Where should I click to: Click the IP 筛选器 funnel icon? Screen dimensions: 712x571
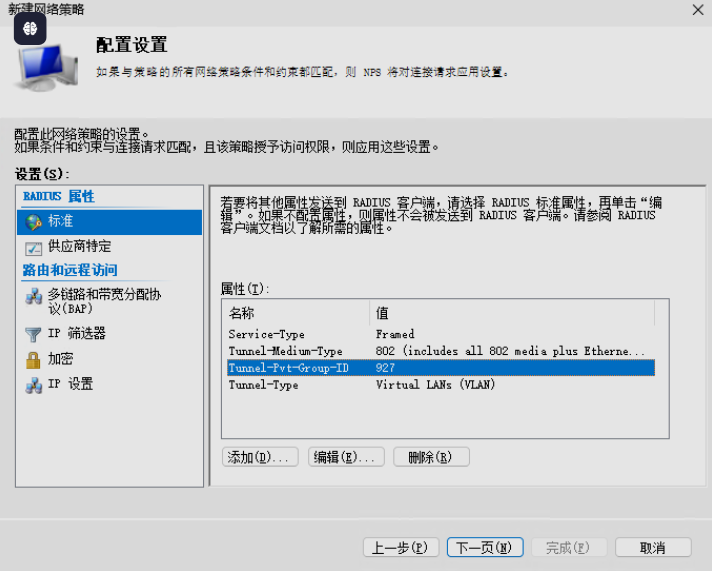[x=33, y=334]
